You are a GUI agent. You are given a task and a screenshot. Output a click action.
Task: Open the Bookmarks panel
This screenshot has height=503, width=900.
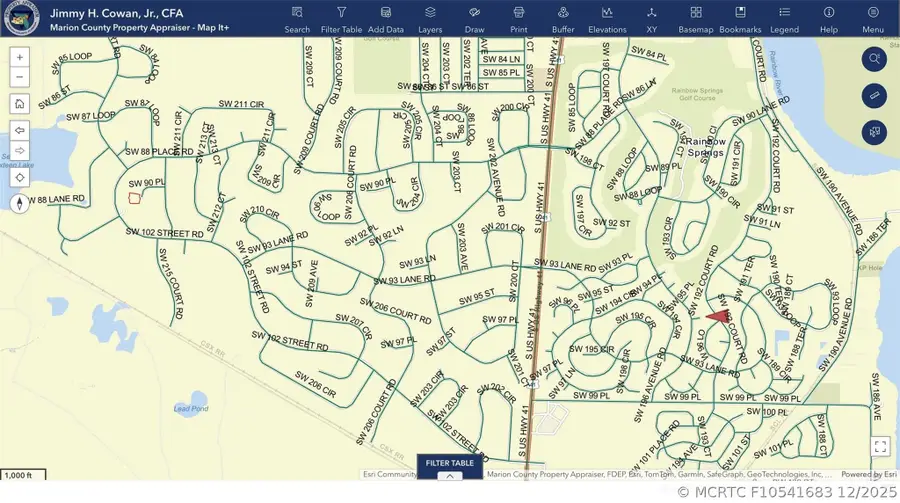(740, 19)
